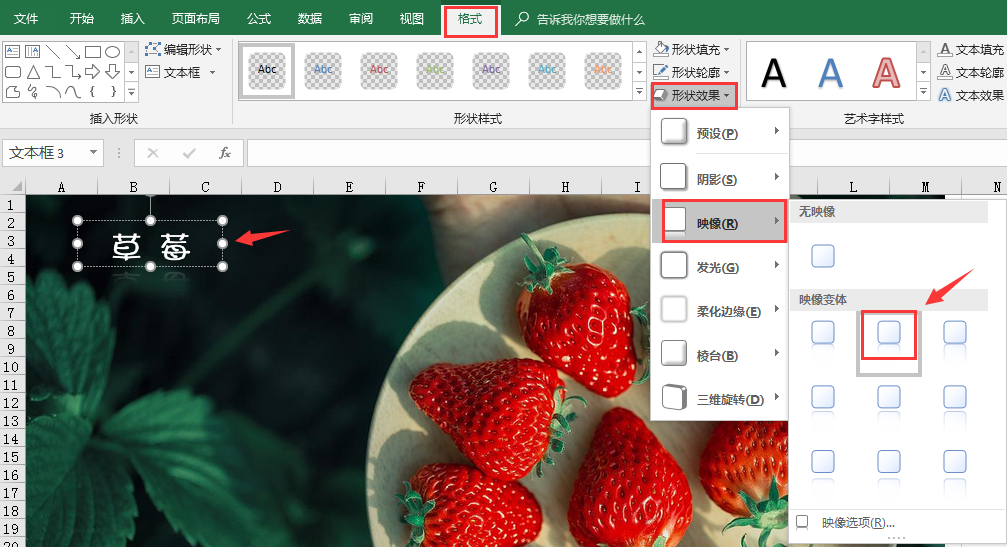Viewport: 1007px width, 547px height.
Task: Expand the full shapes gallery
Action: pos(132,92)
